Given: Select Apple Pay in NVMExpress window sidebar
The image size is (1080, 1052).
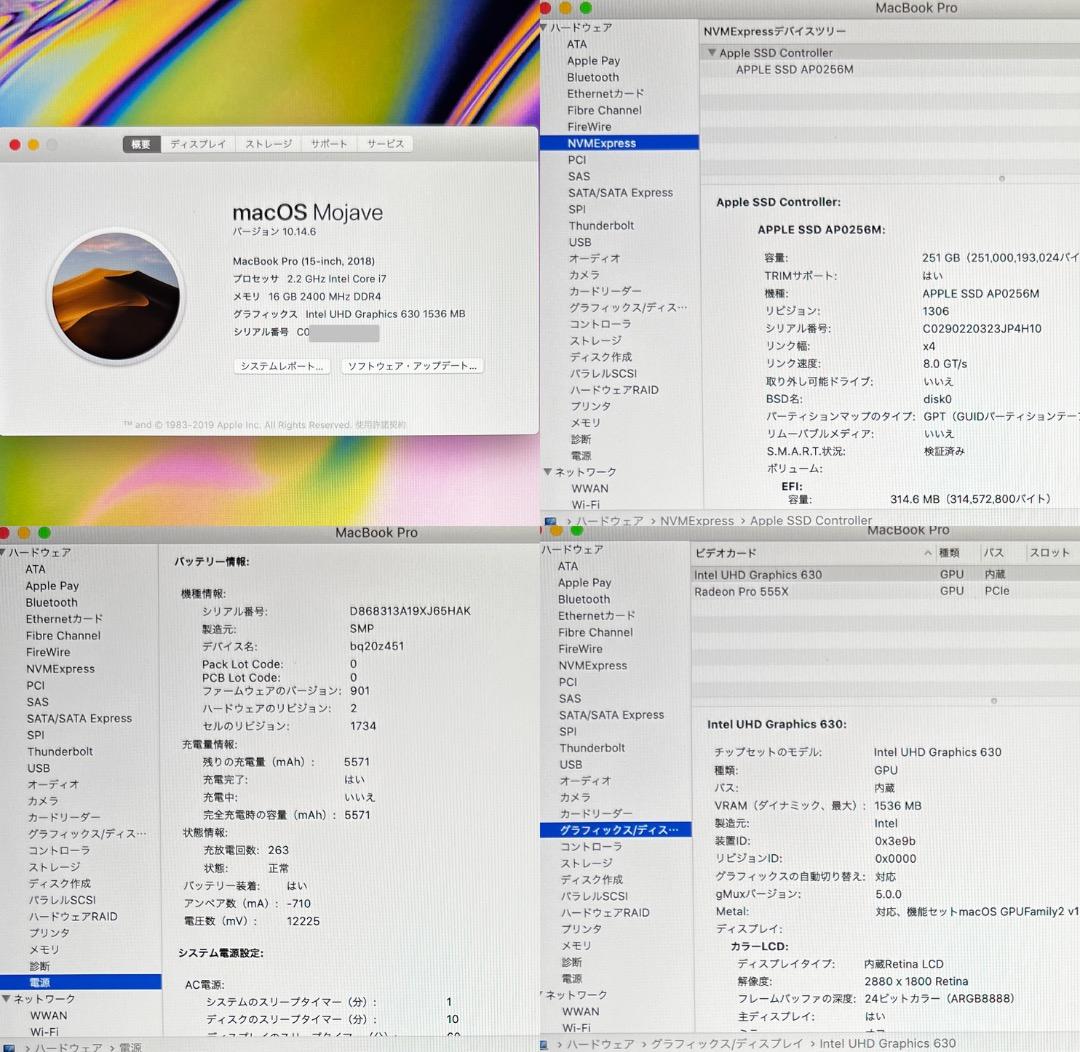Looking at the screenshot, I should point(593,61).
